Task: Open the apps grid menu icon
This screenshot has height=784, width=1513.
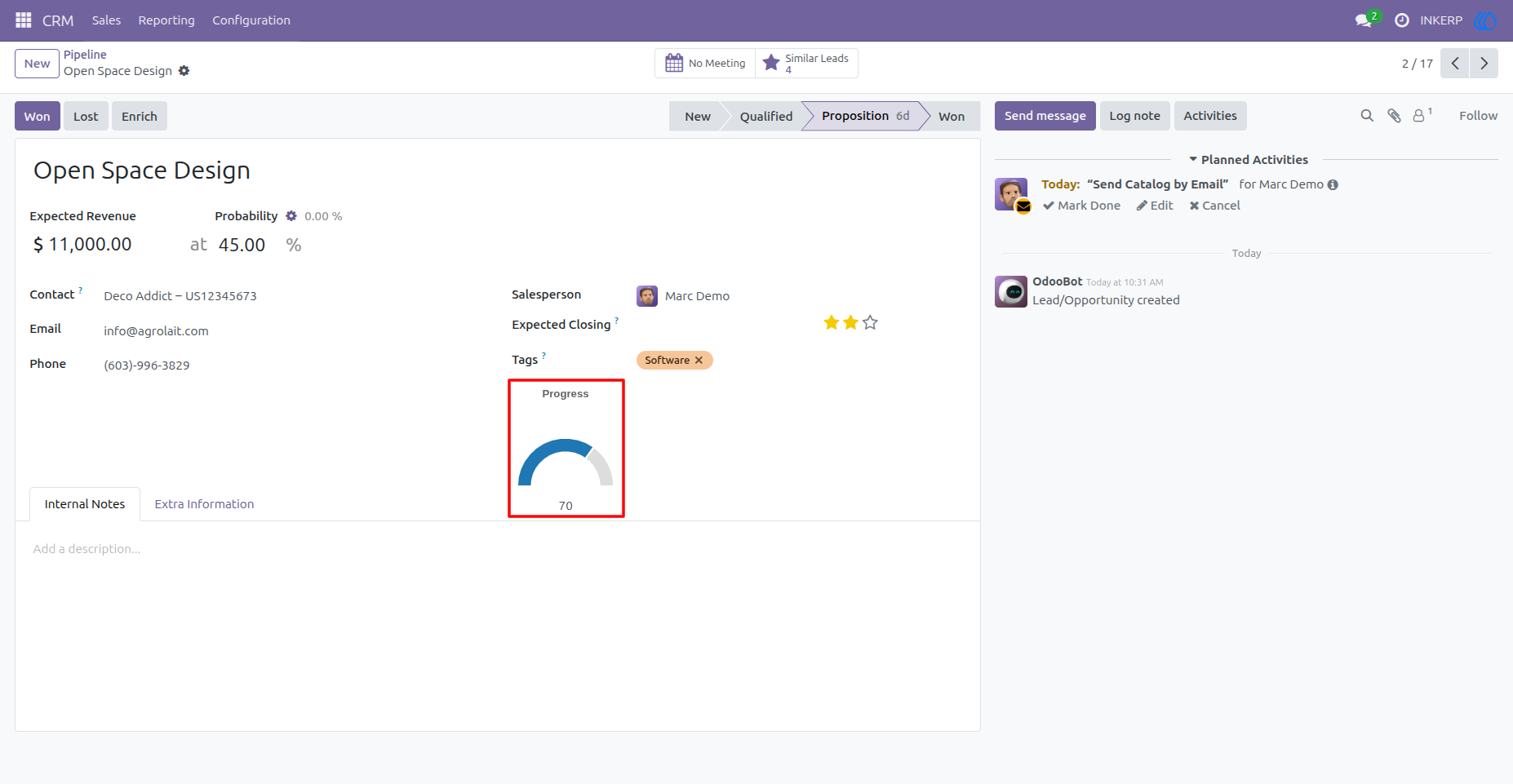Action: tap(24, 20)
